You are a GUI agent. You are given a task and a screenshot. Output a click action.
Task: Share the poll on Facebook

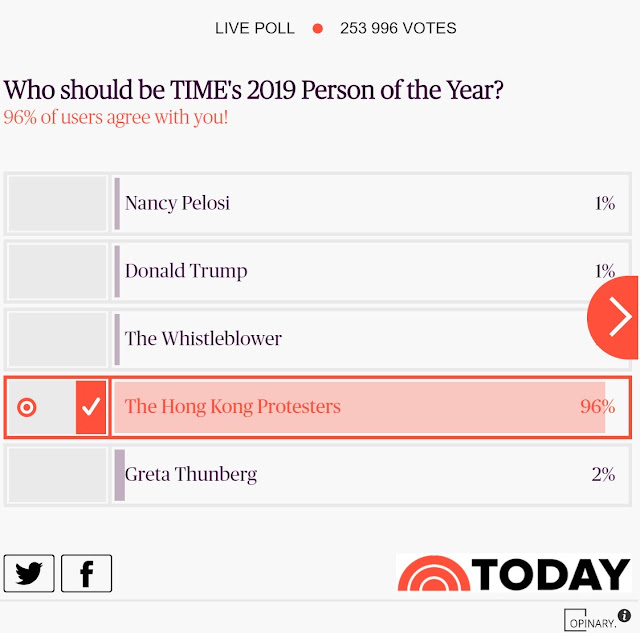[x=86, y=573]
